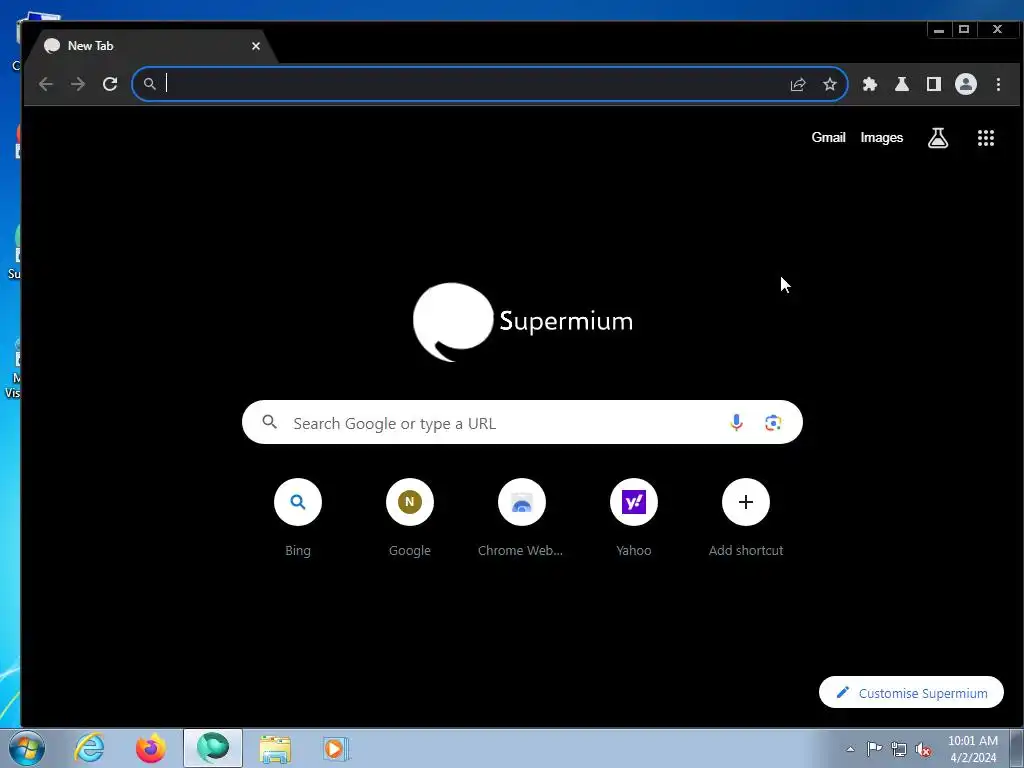
Task: Click the muted volume tray icon
Action: (923, 750)
